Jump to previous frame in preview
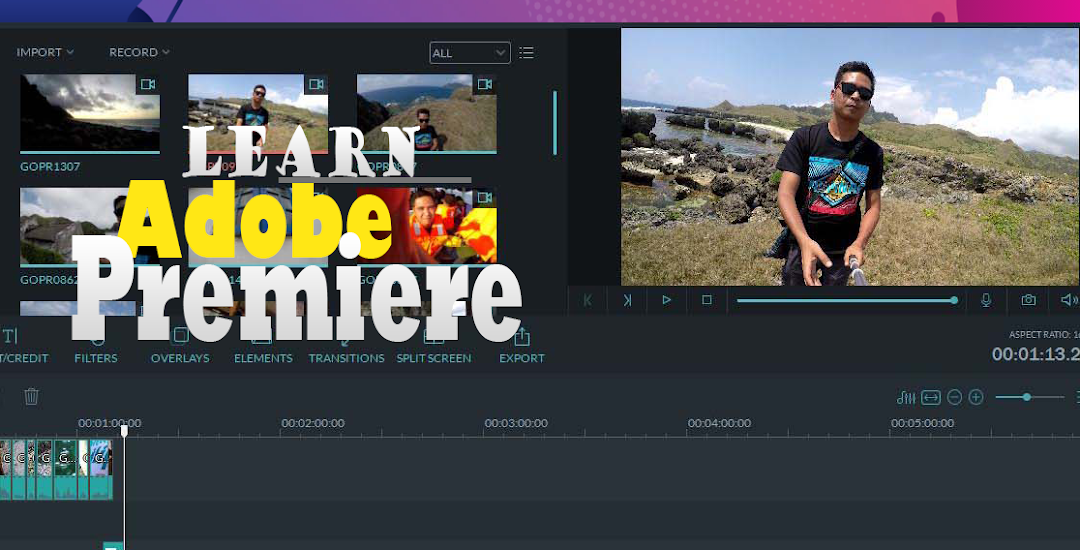Screen dimensions: 1080x550 588,300
